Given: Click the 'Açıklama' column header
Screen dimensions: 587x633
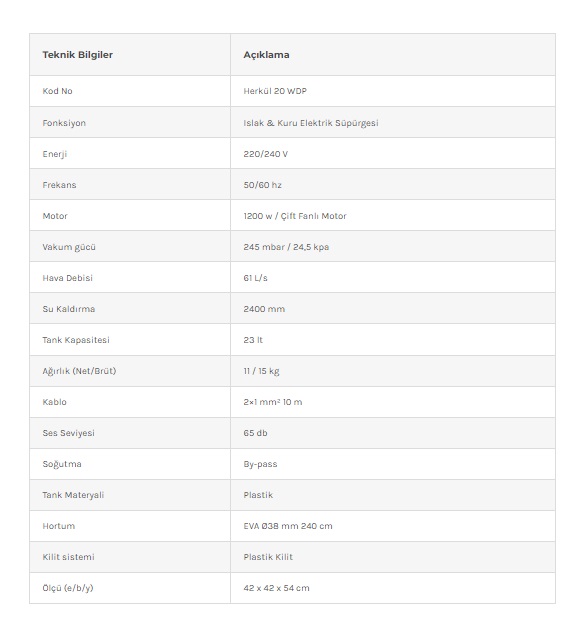Looking at the screenshot, I should (266, 54).
